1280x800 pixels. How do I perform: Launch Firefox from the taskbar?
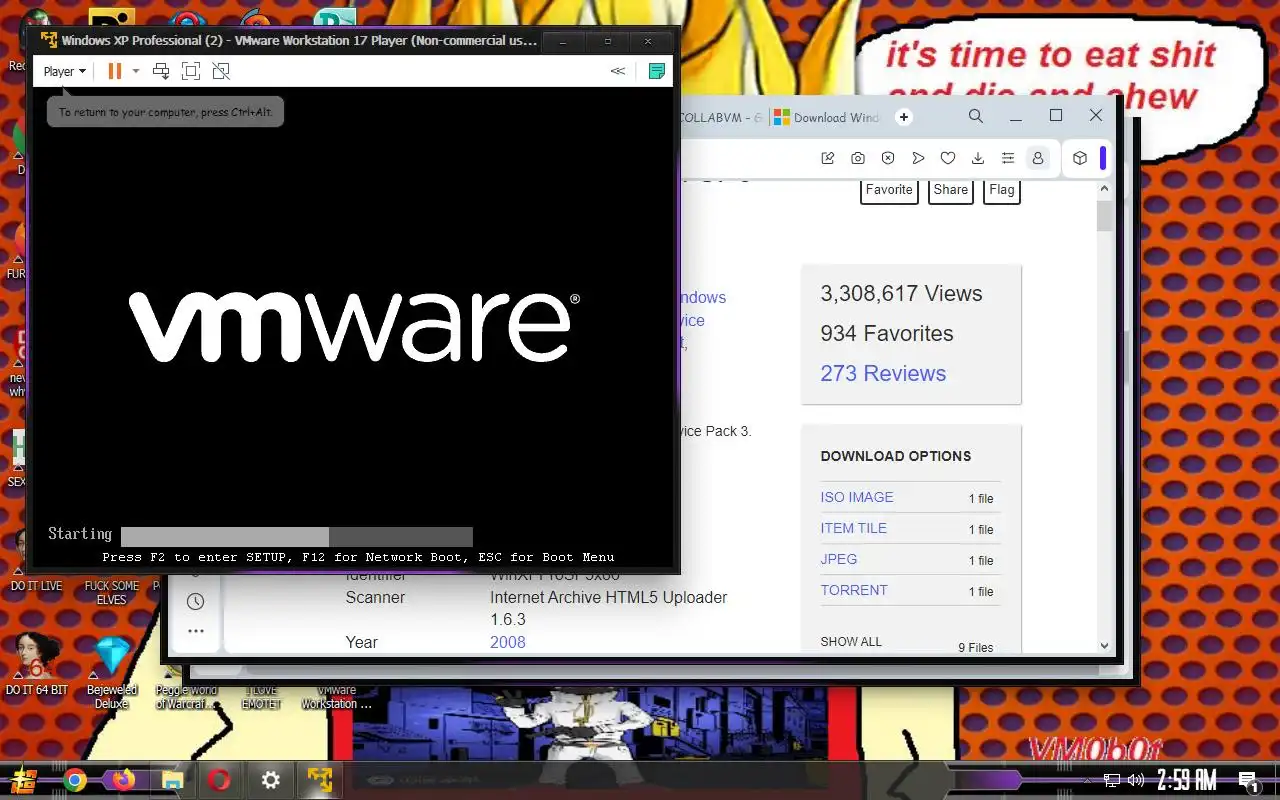(x=123, y=780)
